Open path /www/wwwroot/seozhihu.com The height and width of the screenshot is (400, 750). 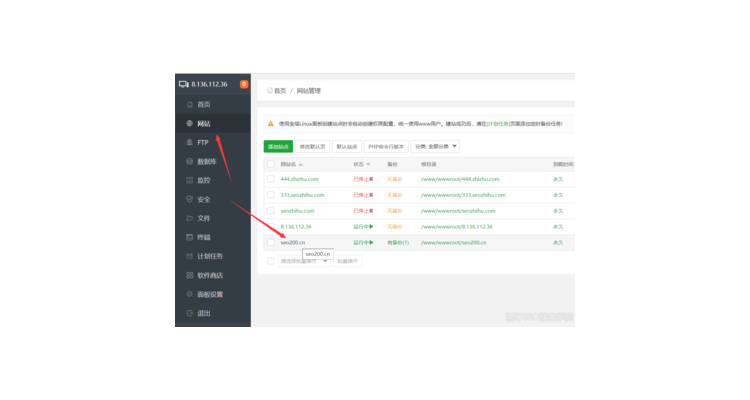(x=458, y=211)
